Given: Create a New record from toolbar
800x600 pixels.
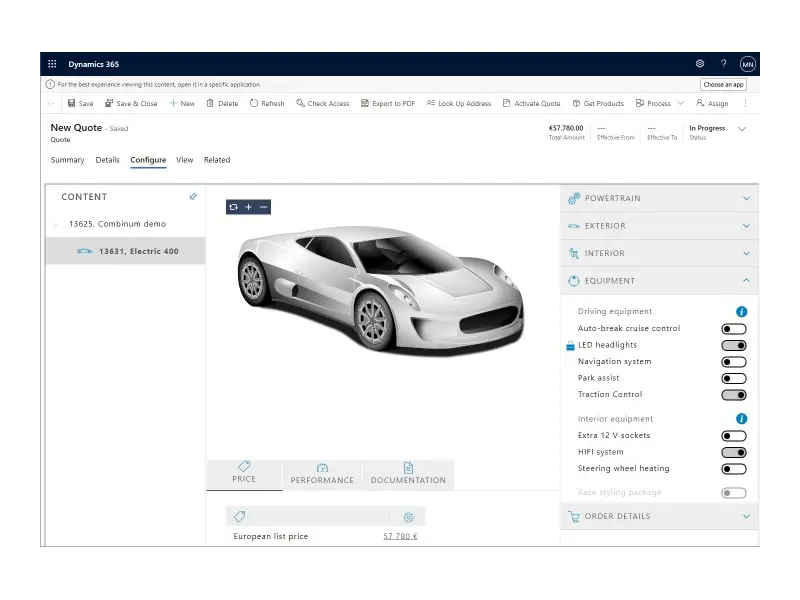Looking at the screenshot, I should click(182, 103).
